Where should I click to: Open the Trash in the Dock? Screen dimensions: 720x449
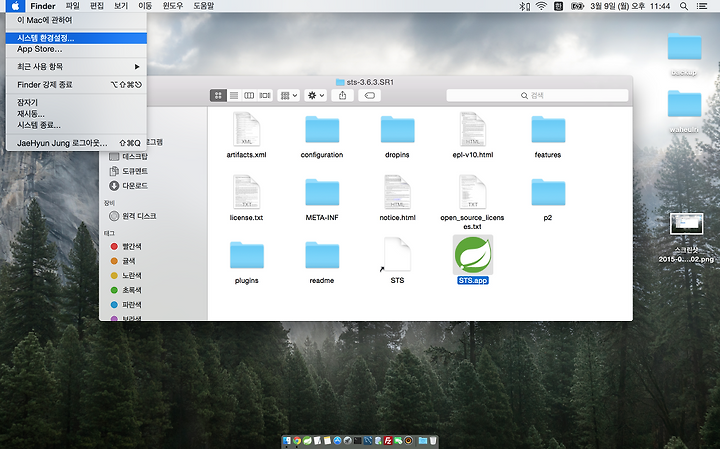coord(433,441)
